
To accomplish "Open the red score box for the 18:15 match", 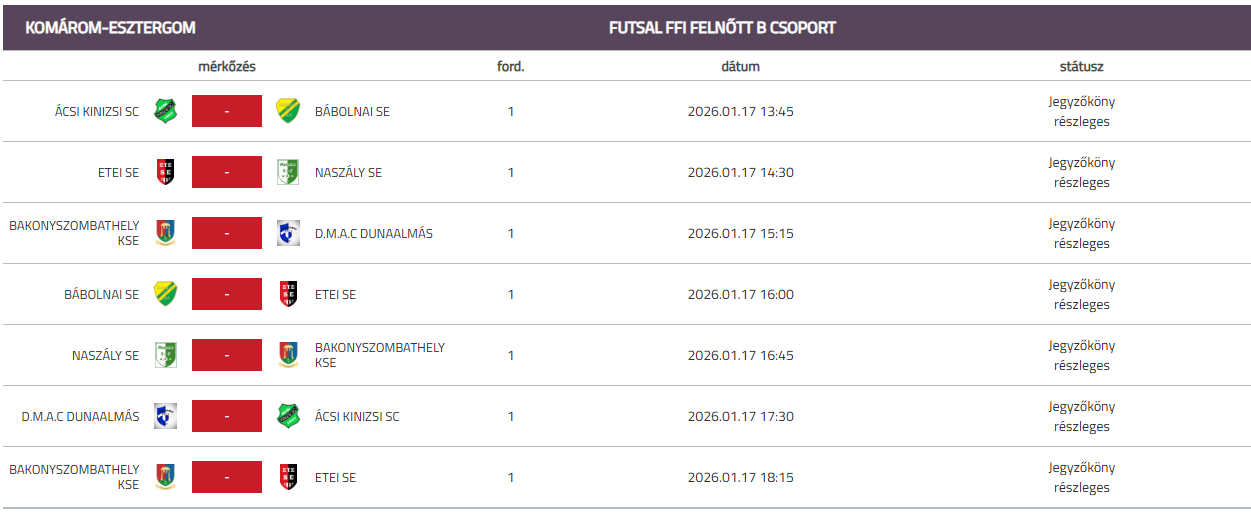I will [227, 477].
